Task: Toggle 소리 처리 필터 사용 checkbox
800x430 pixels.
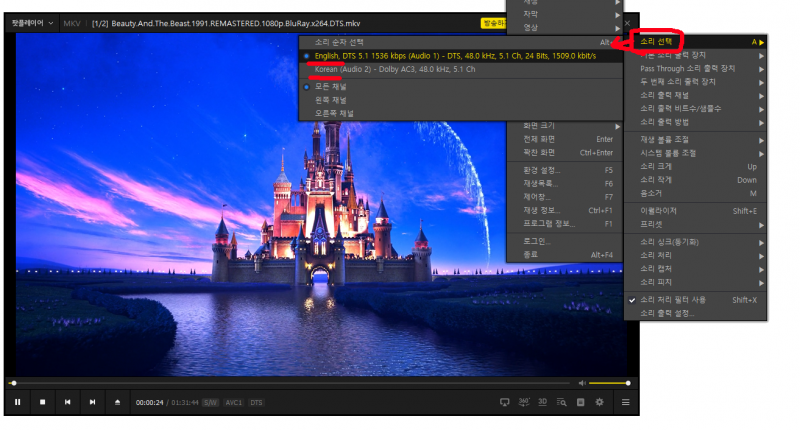Action: (695, 300)
